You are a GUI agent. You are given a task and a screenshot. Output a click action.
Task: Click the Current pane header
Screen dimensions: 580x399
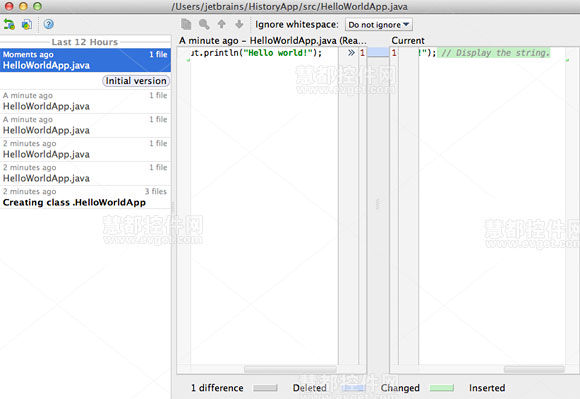[408, 40]
